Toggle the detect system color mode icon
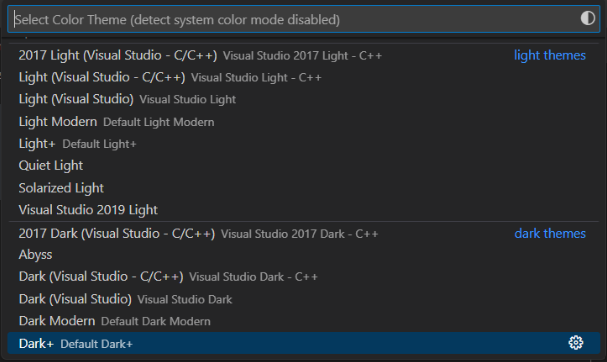Image resolution: width=607 pixels, height=362 pixels. [587, 18]
